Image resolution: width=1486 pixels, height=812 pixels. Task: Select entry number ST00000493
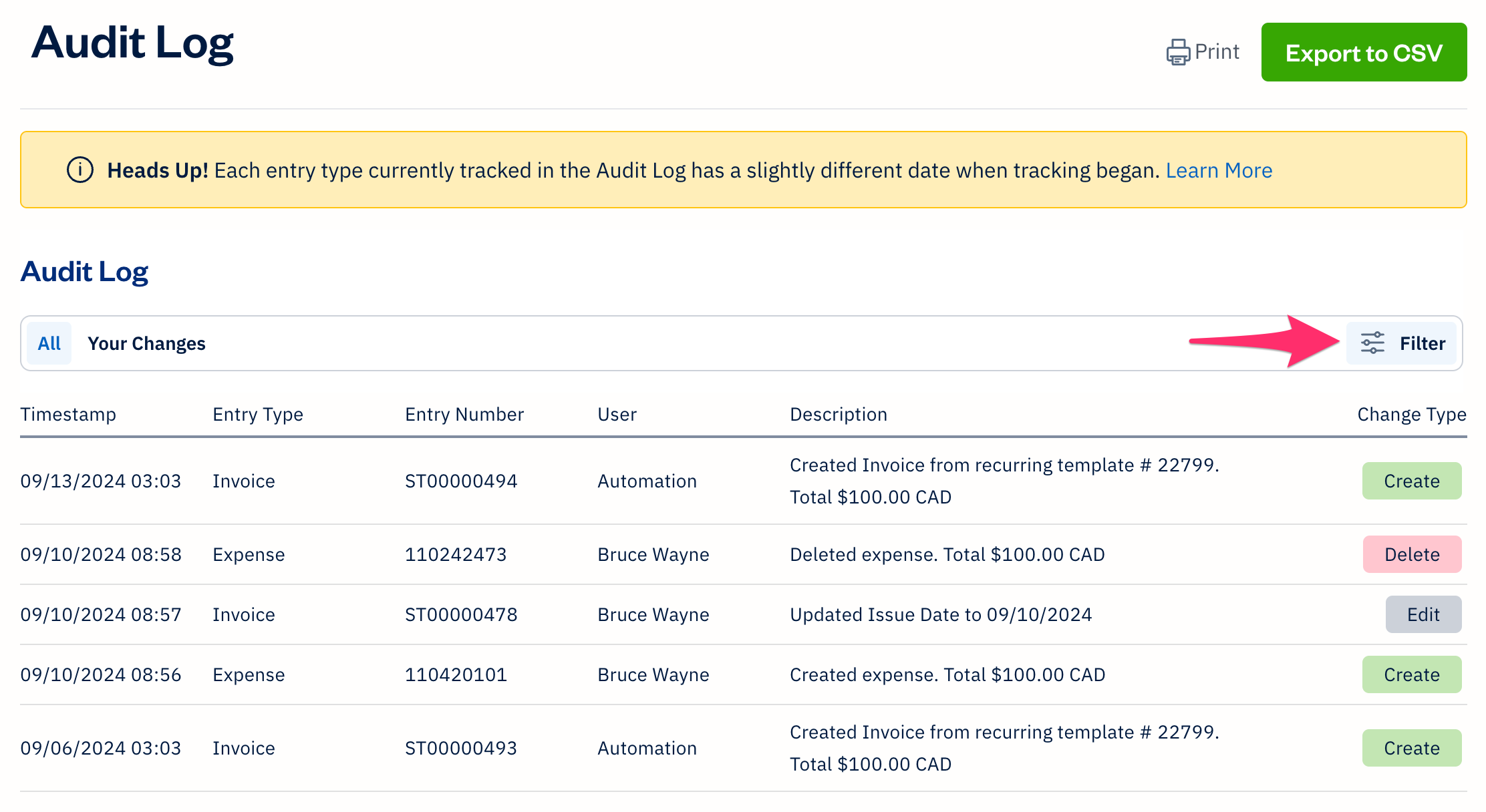461,748
